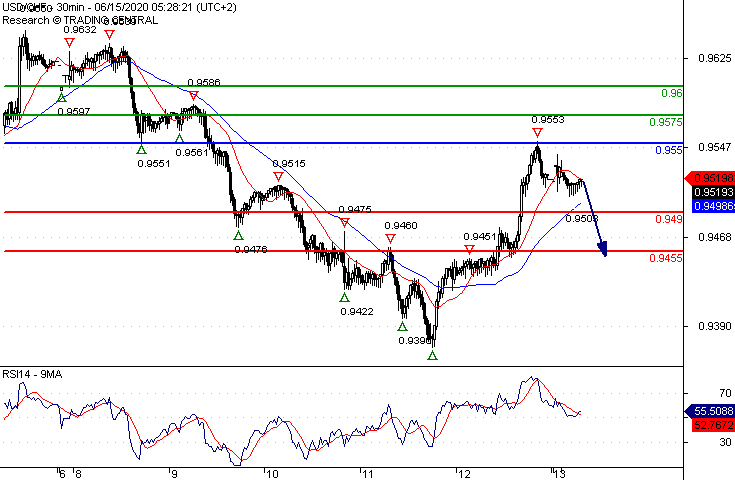The height and width of the screenshot is (480, 735).
Task: Click the red triangle marker under 0.9460
Action: click(x=390, y=239)
